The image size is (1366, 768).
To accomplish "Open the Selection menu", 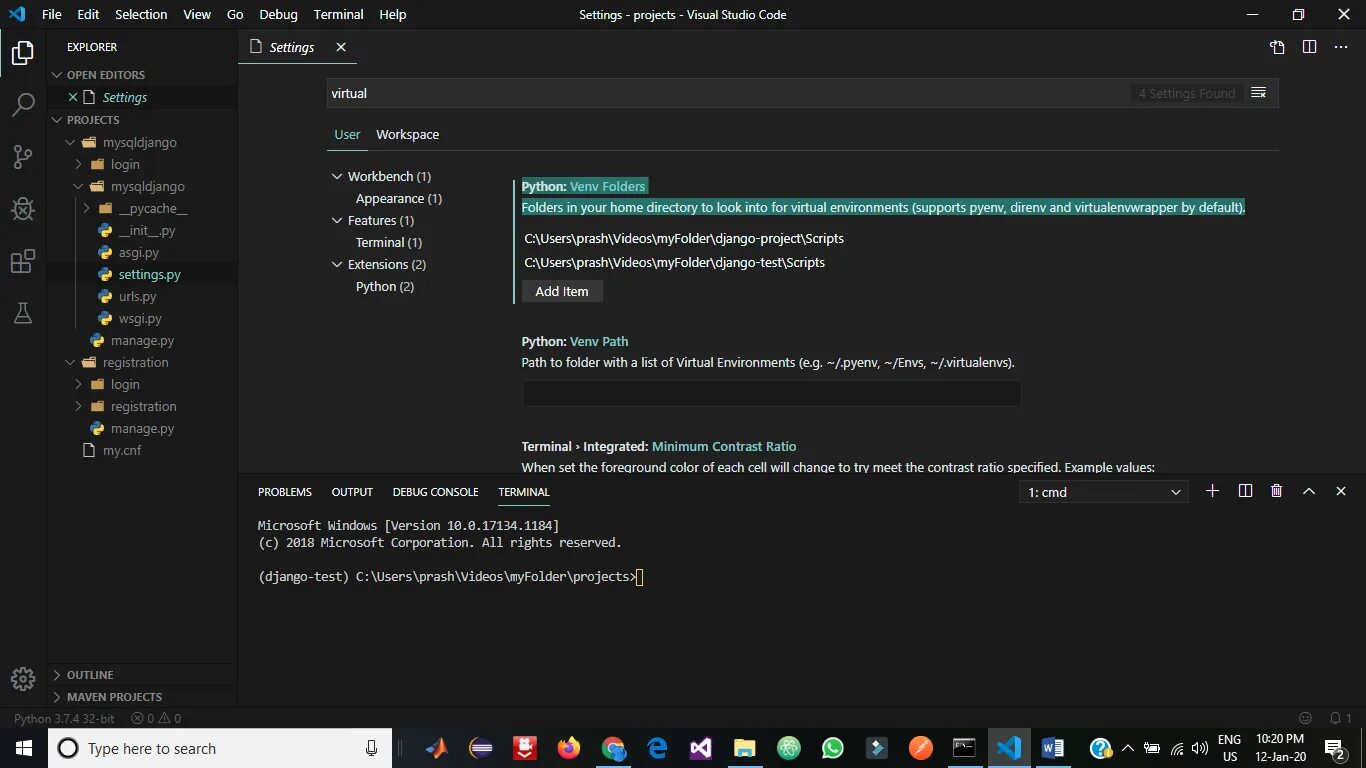I will pyautogui.click(x=141, y=14).
